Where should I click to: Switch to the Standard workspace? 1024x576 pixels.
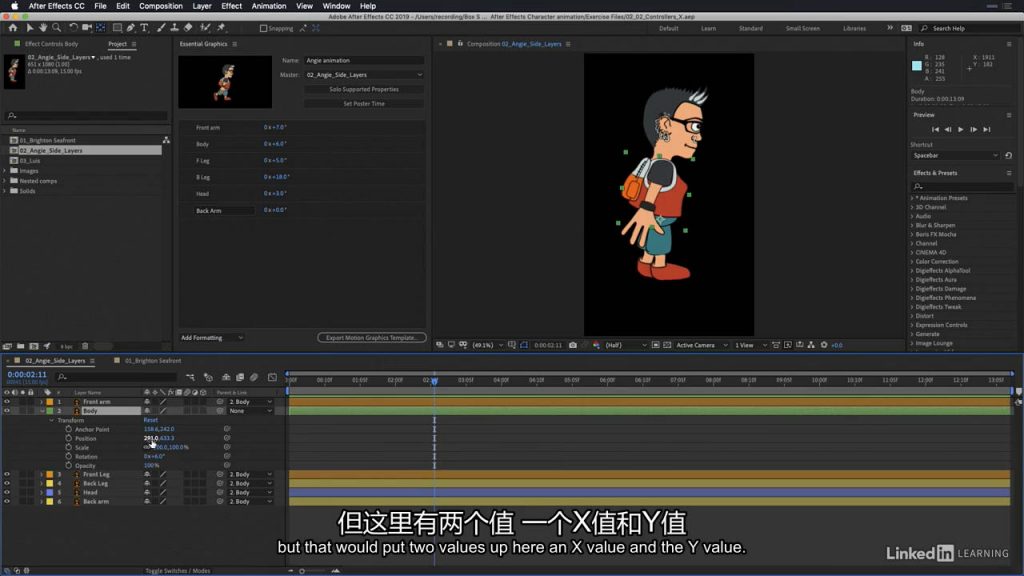pyautogui.click(x=750, y=29)
